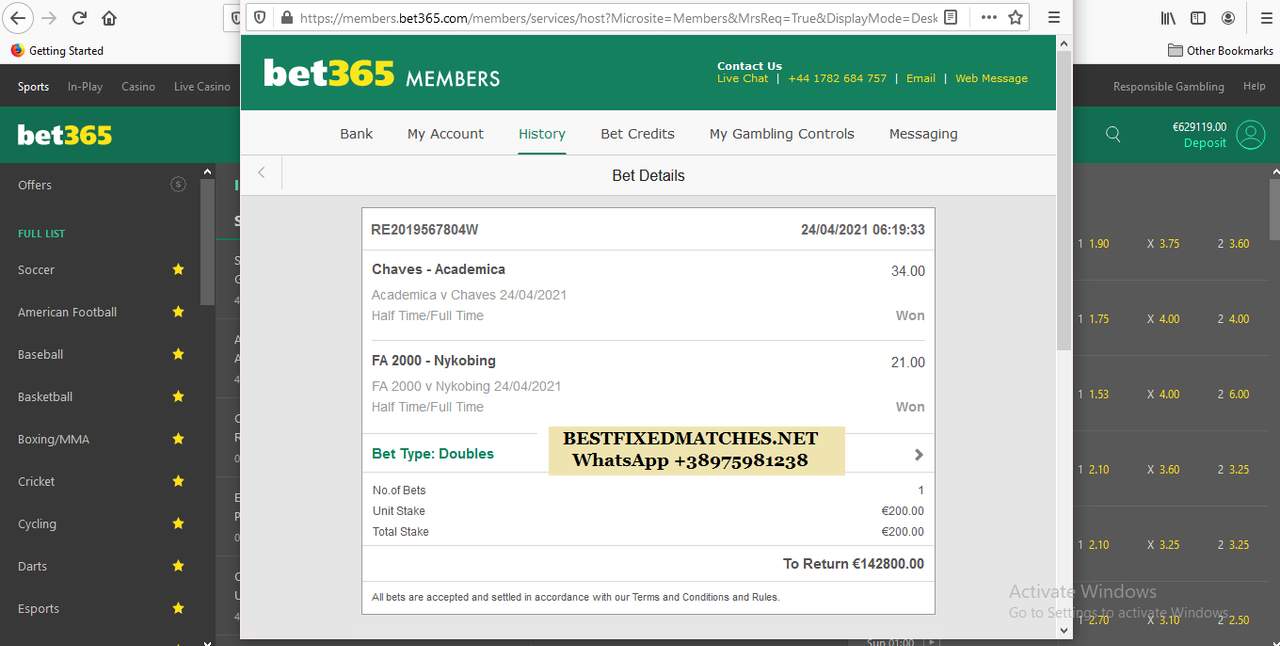Open the bet365 account avatar icon

click(x=1251, y=134)
